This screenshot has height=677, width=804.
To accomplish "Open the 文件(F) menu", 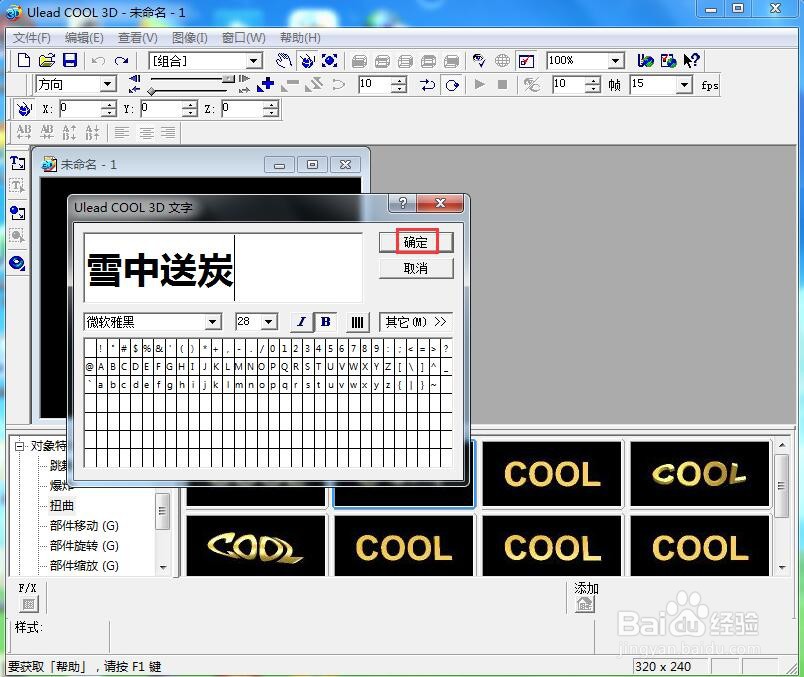I will pos(32,38).
